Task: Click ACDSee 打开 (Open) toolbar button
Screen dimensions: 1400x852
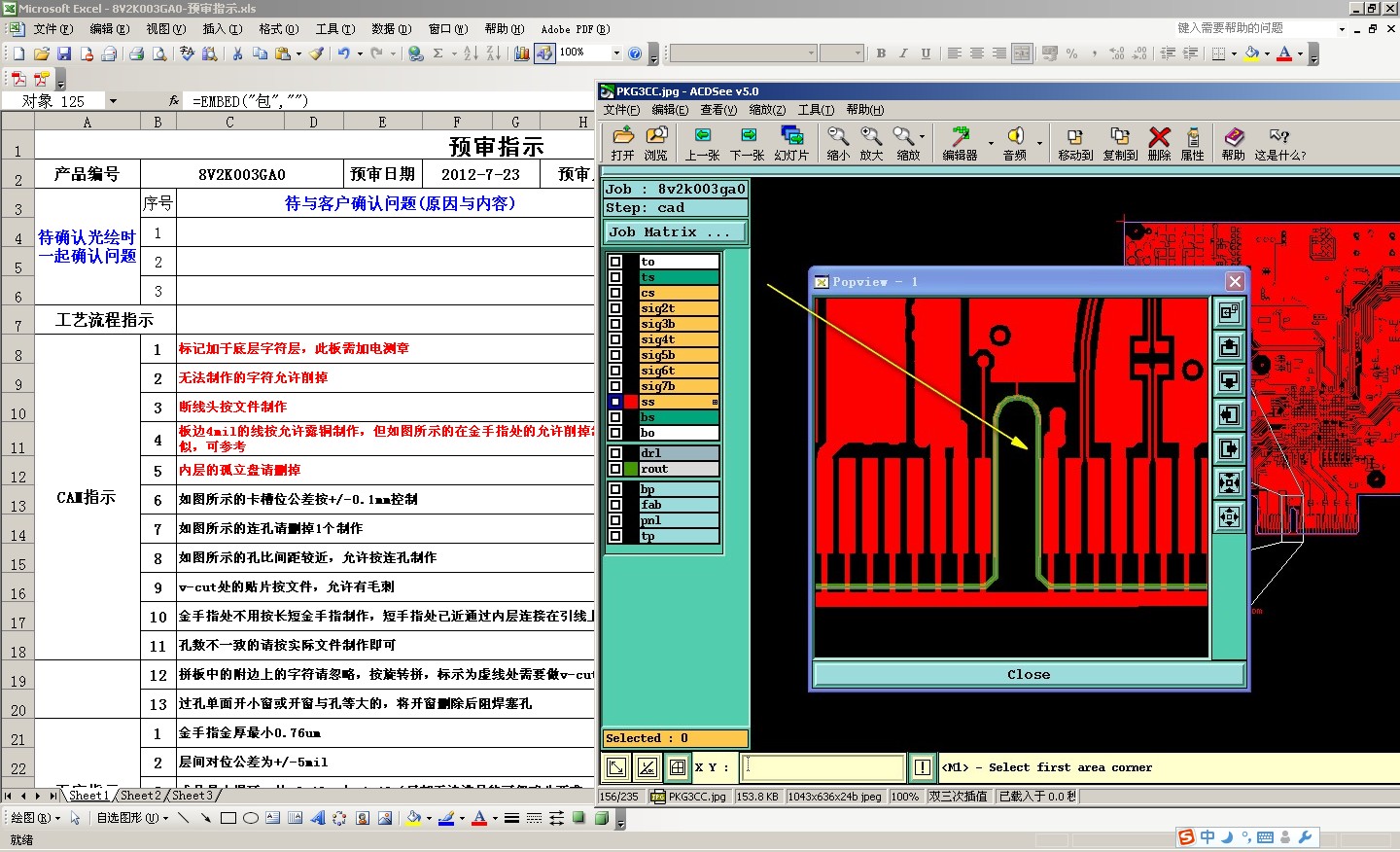Action: (623, 143)
